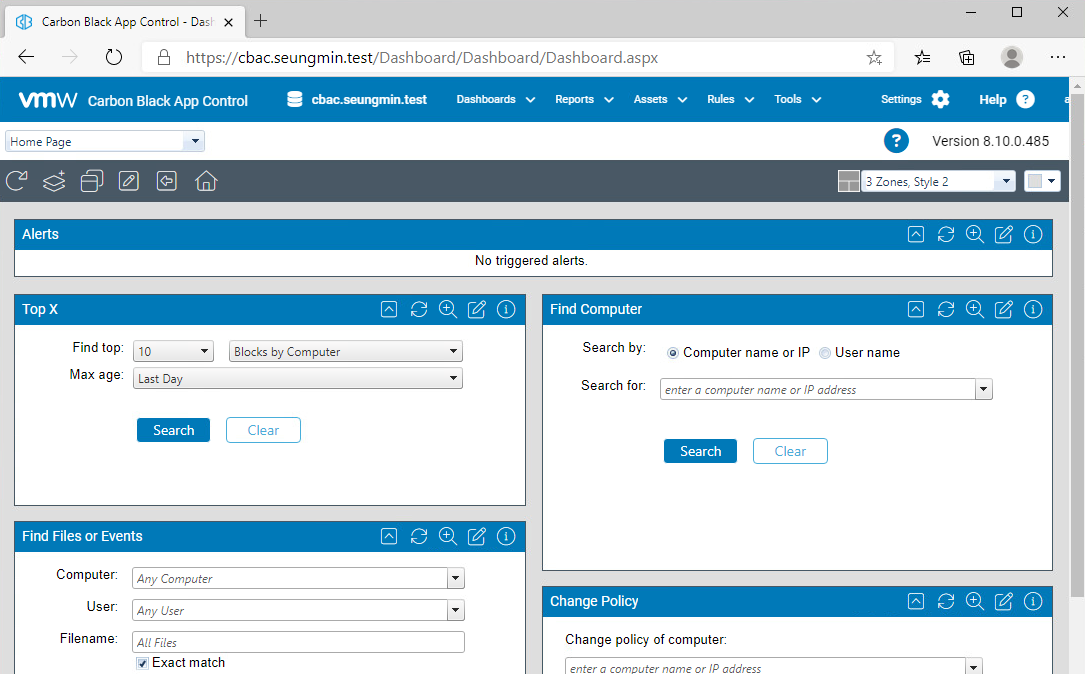Click the edit dashboard pencil icon in the toolbar
This screenshot has width=1085, height=674.
(129, 181)
